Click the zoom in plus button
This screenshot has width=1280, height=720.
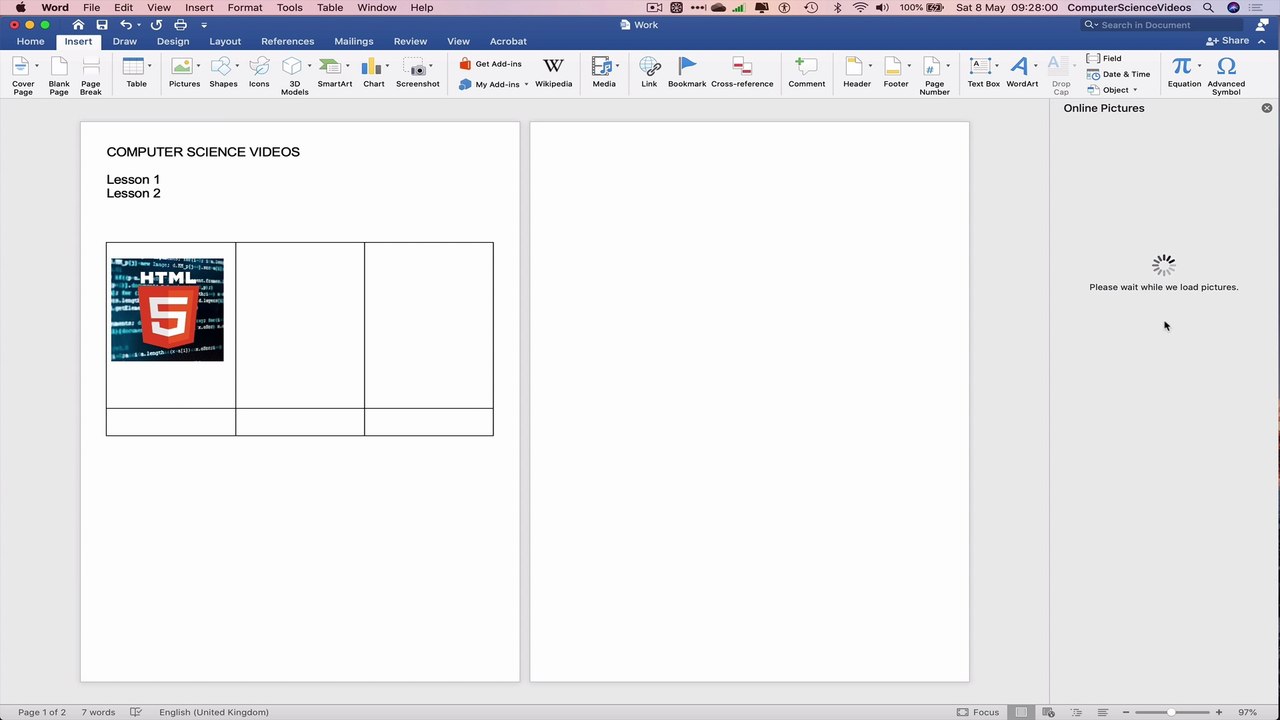1218,712
